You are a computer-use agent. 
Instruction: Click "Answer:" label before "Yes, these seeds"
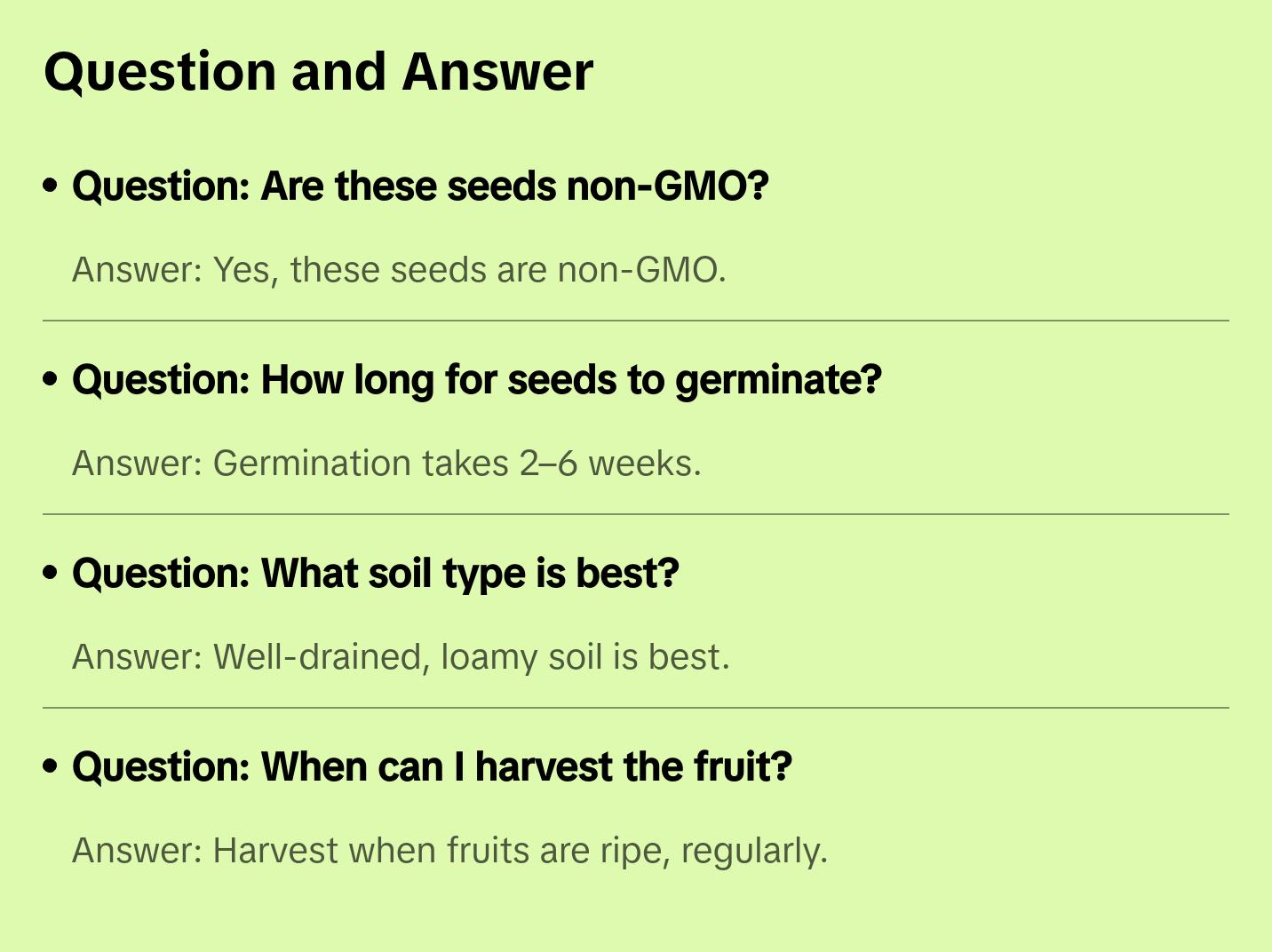138,270
